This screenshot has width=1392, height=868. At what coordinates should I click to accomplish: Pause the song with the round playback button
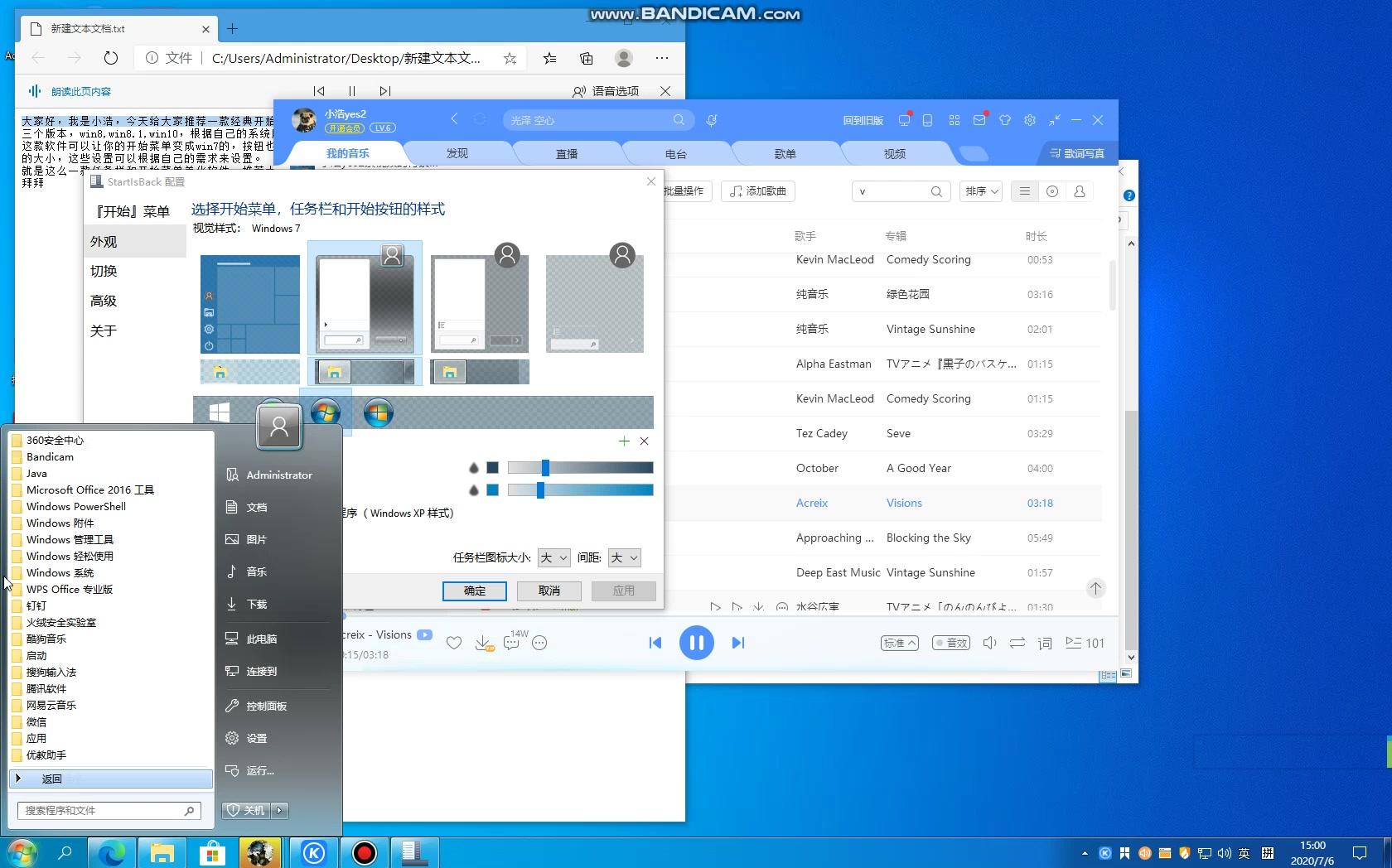click(x=696, y=643)
